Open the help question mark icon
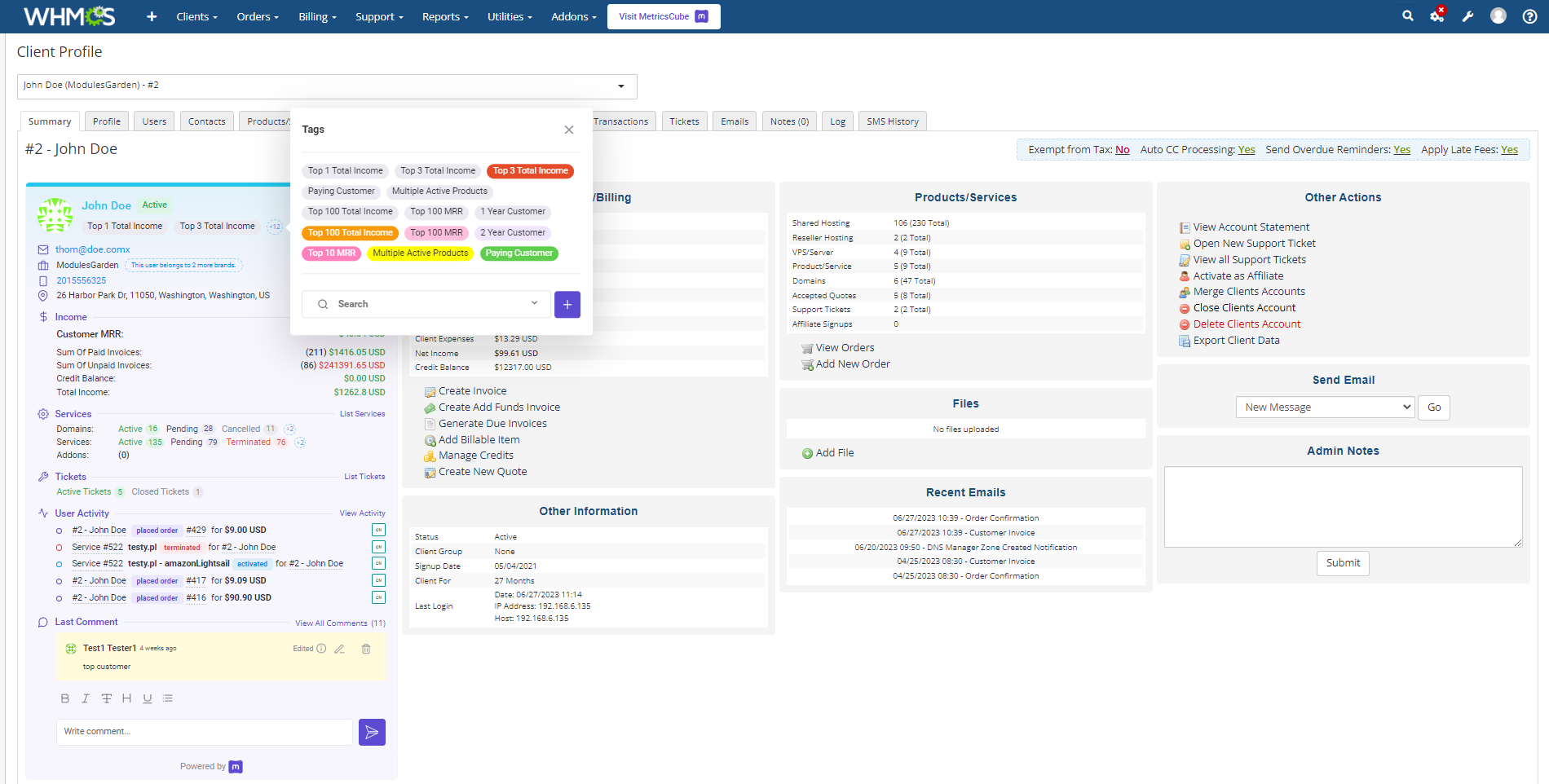The width and height of the screenshot is (1549, 784). point(1529,16)
